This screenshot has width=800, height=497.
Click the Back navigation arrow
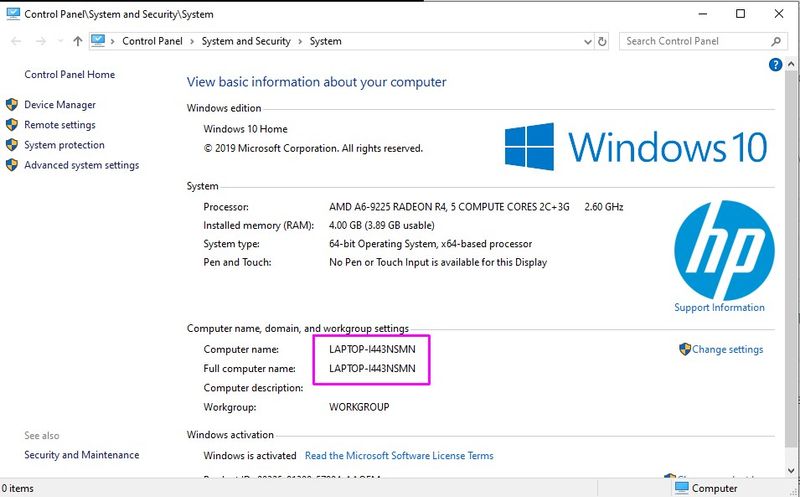pos(16,41)
